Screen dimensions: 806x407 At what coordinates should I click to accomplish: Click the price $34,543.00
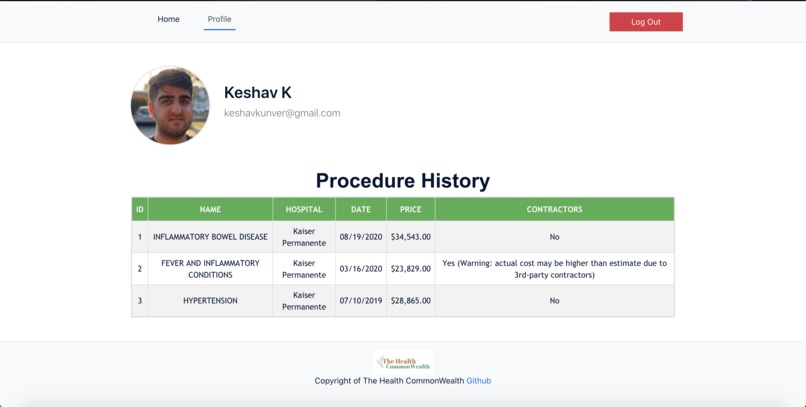point(411,237)
